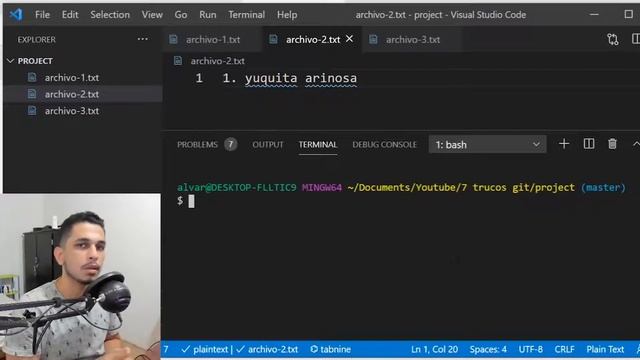640x360 pixels.
Task: Close the archivo-2.txt tab
Action: click(x=349, y=39)
